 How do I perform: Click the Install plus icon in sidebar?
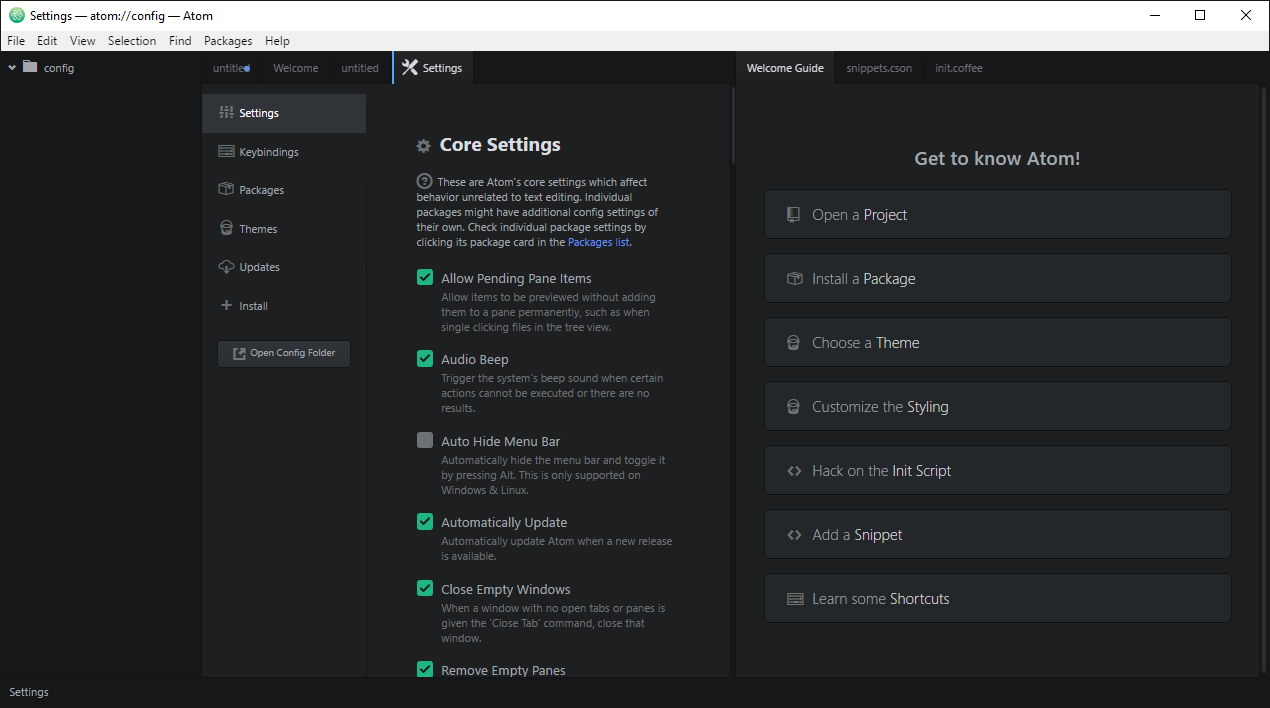coord(227,305)
